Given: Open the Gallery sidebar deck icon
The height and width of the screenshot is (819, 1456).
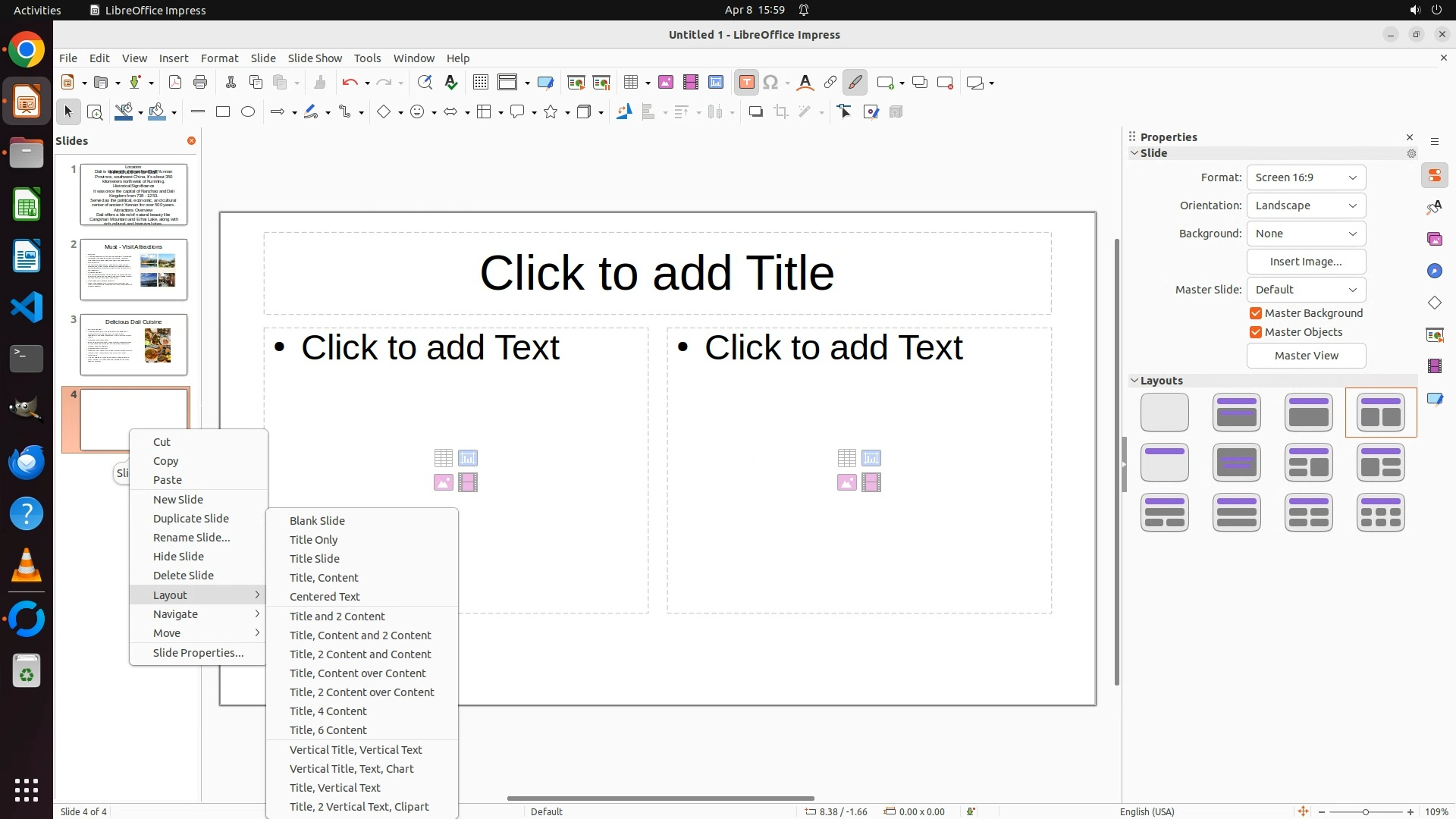Looking at the screenshot, I should point(1435,240).
